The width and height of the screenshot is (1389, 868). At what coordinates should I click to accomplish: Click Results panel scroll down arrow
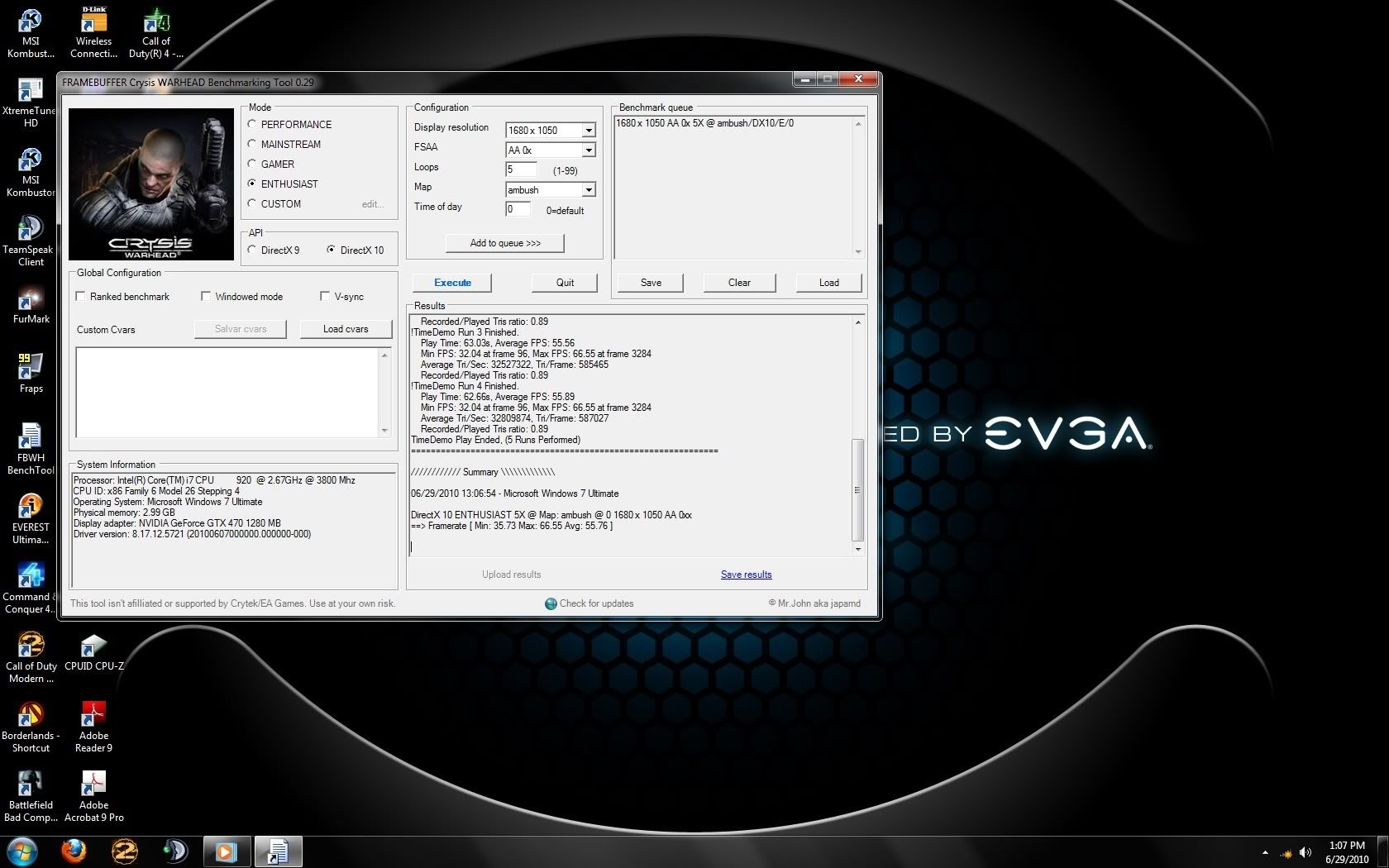tap(857, 549)
